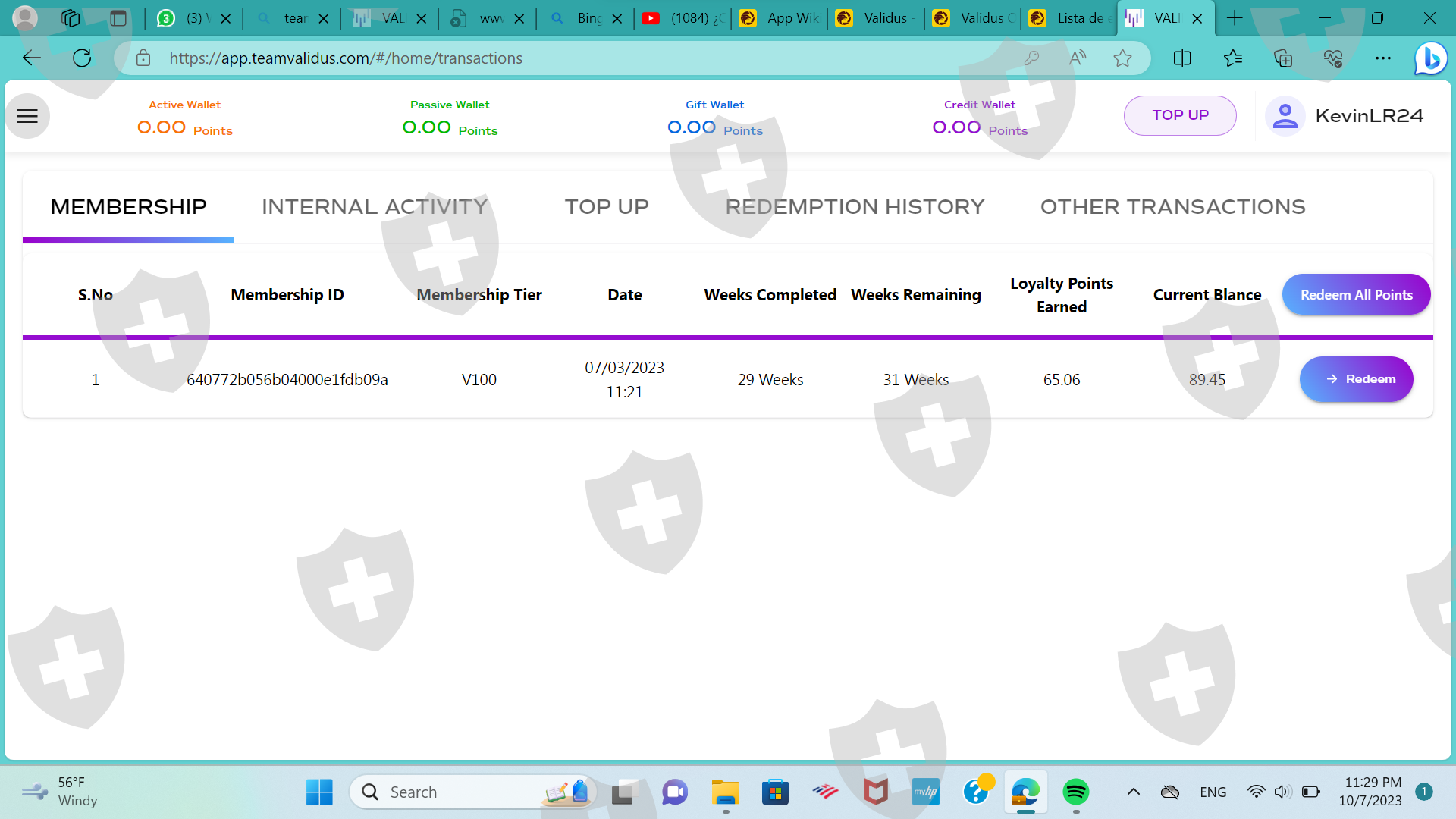
Task: Open browser settings three-dots menu
Action: point(1383,58)
